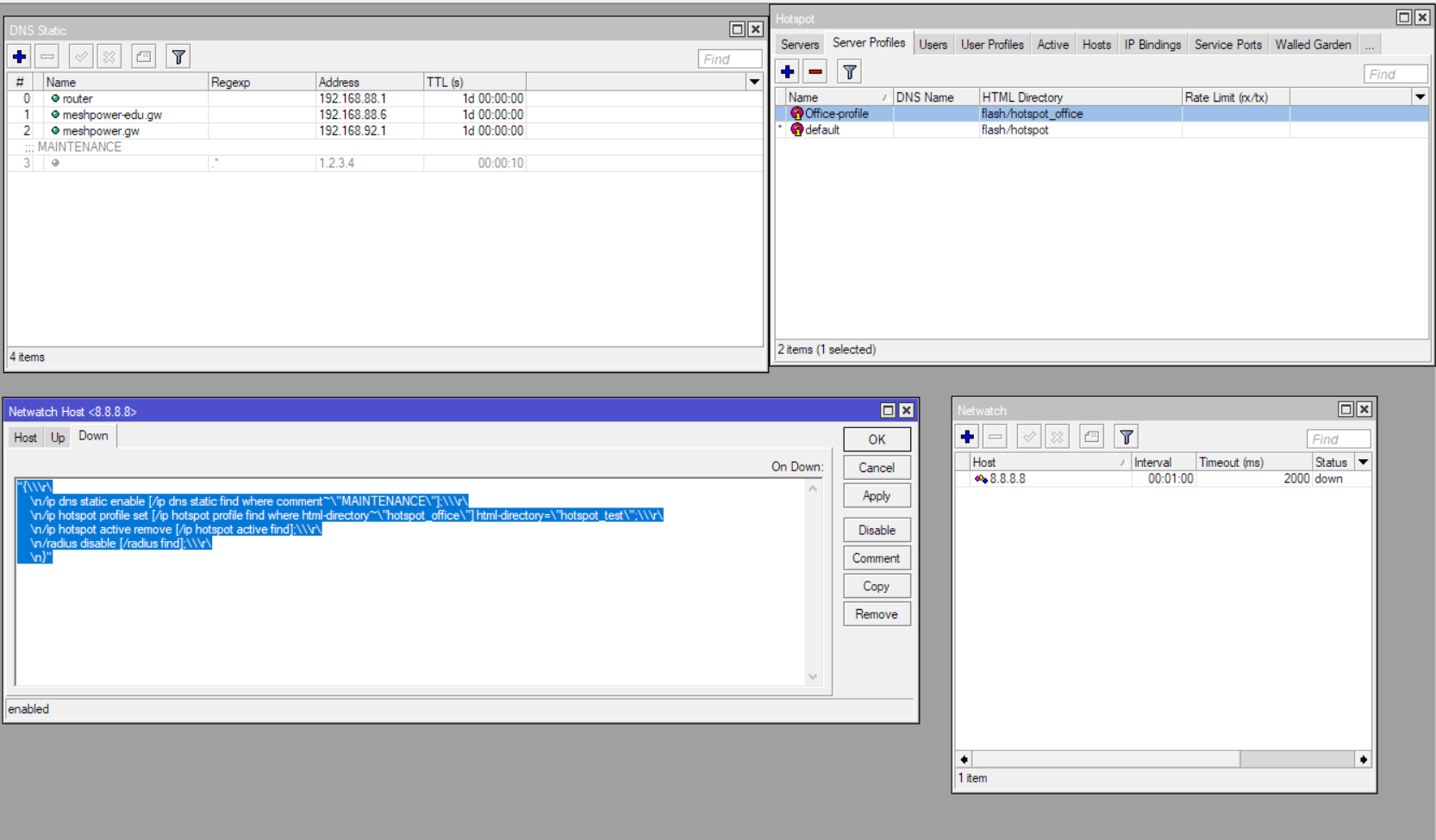Screen dimensions: 1436x840
Task: Click status dot of the router DNS entry
Action: tap(55, 98)
